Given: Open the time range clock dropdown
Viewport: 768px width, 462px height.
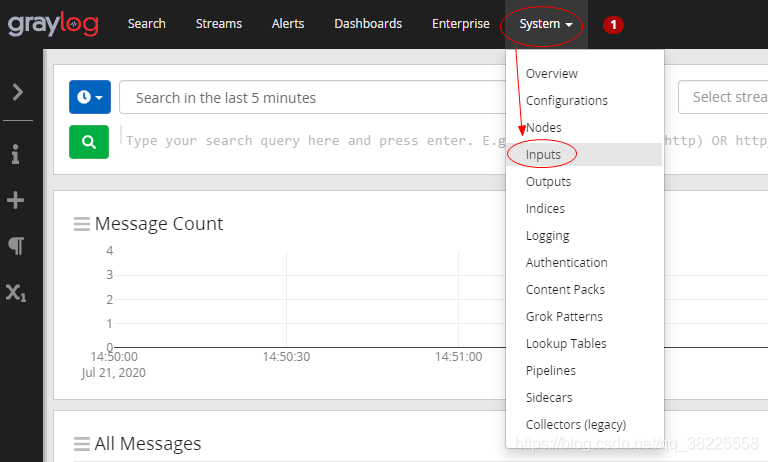Looking at the screenshot, I should coord(90,97).
